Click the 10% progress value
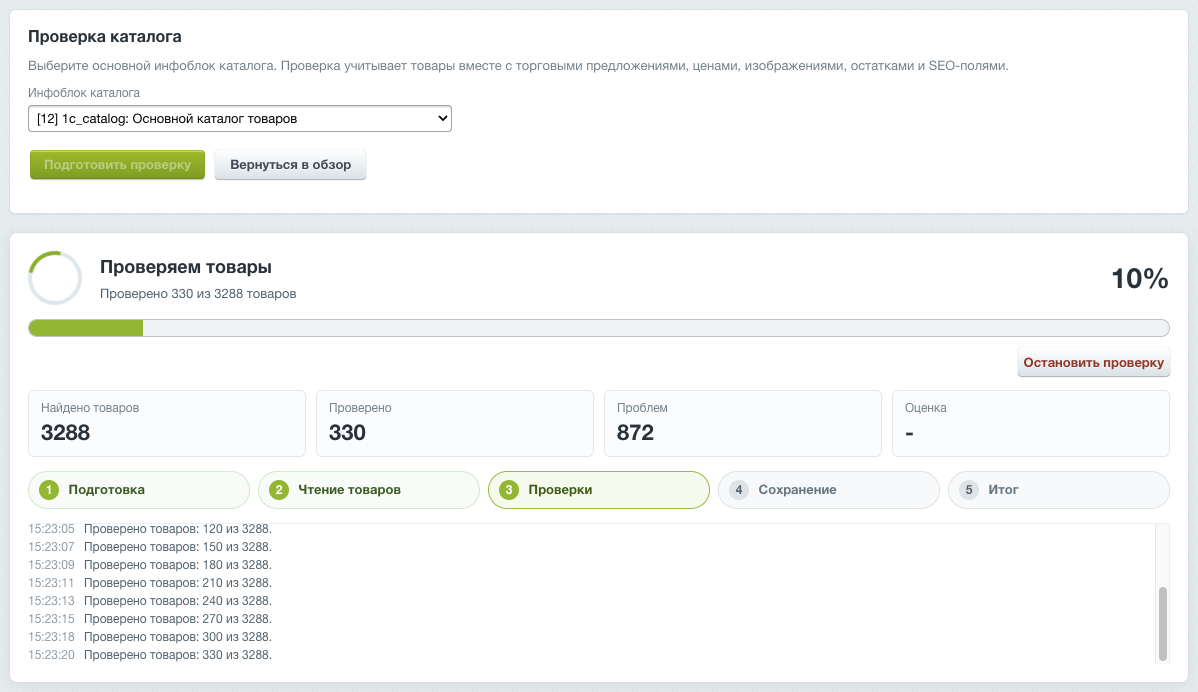The height and width of the screenshot is (692, 1198). pos(1139,279)
